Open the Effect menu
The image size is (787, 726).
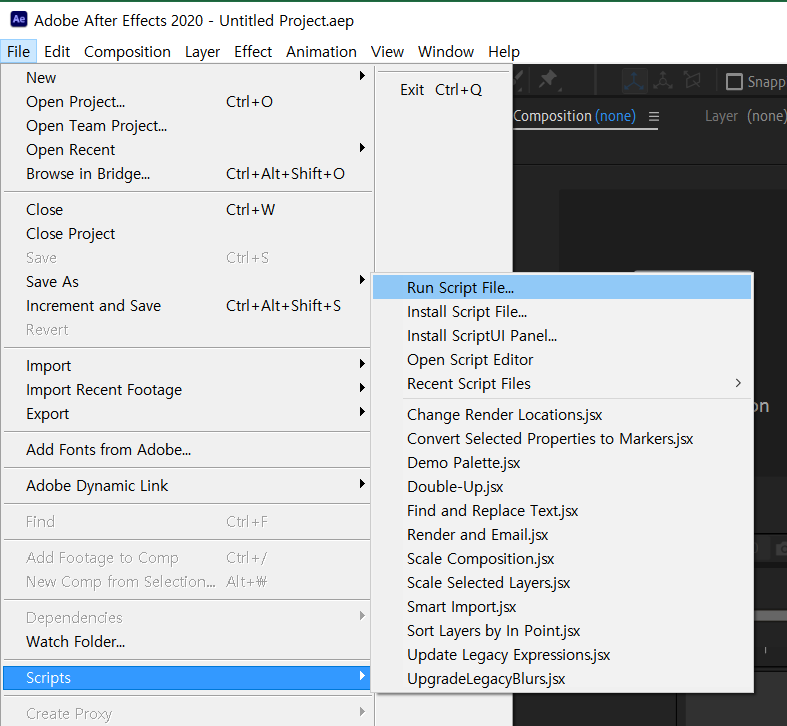click(x=253, y=52)
